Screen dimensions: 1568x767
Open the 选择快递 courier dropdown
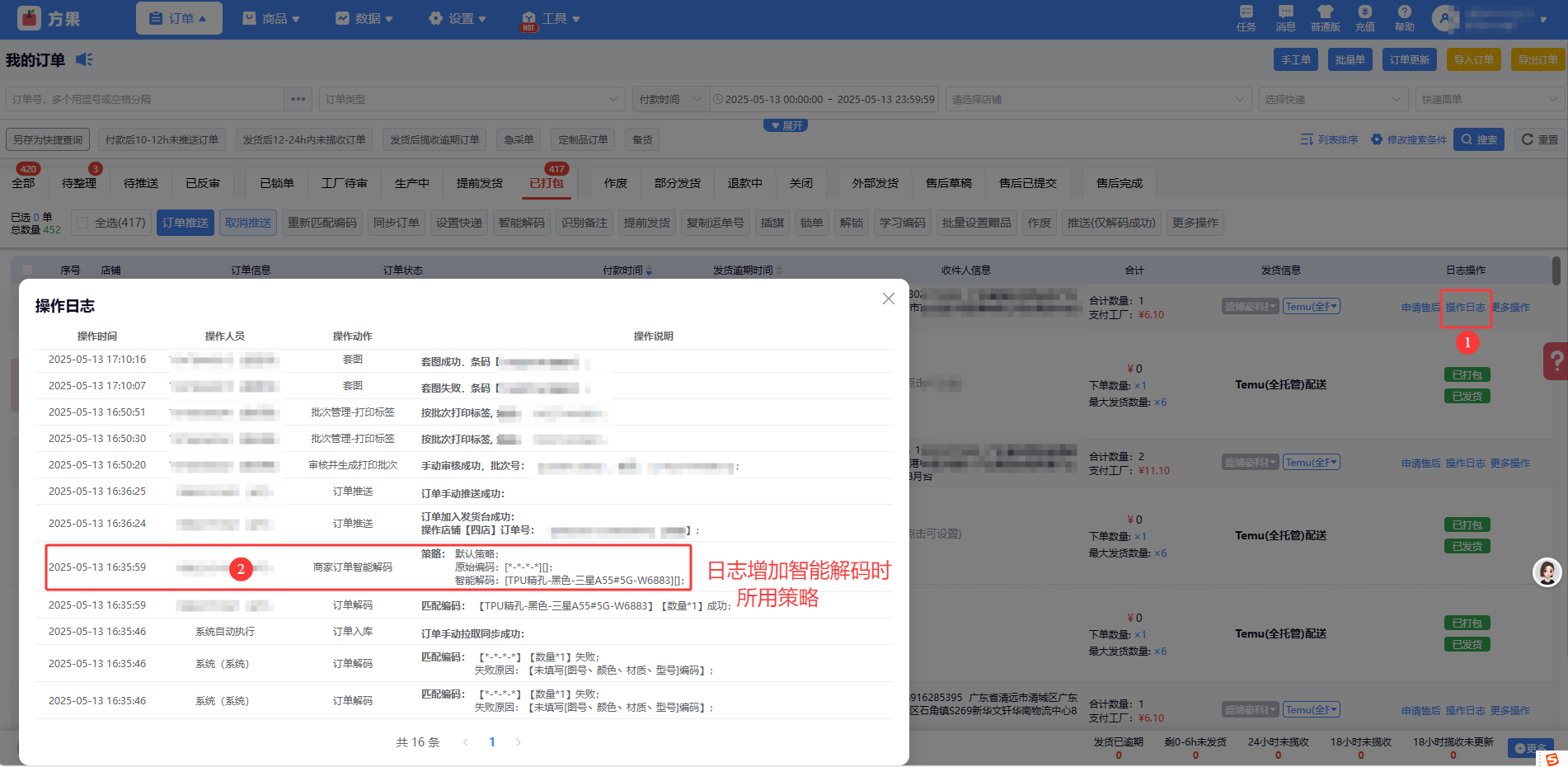[x=1332, y=99]
